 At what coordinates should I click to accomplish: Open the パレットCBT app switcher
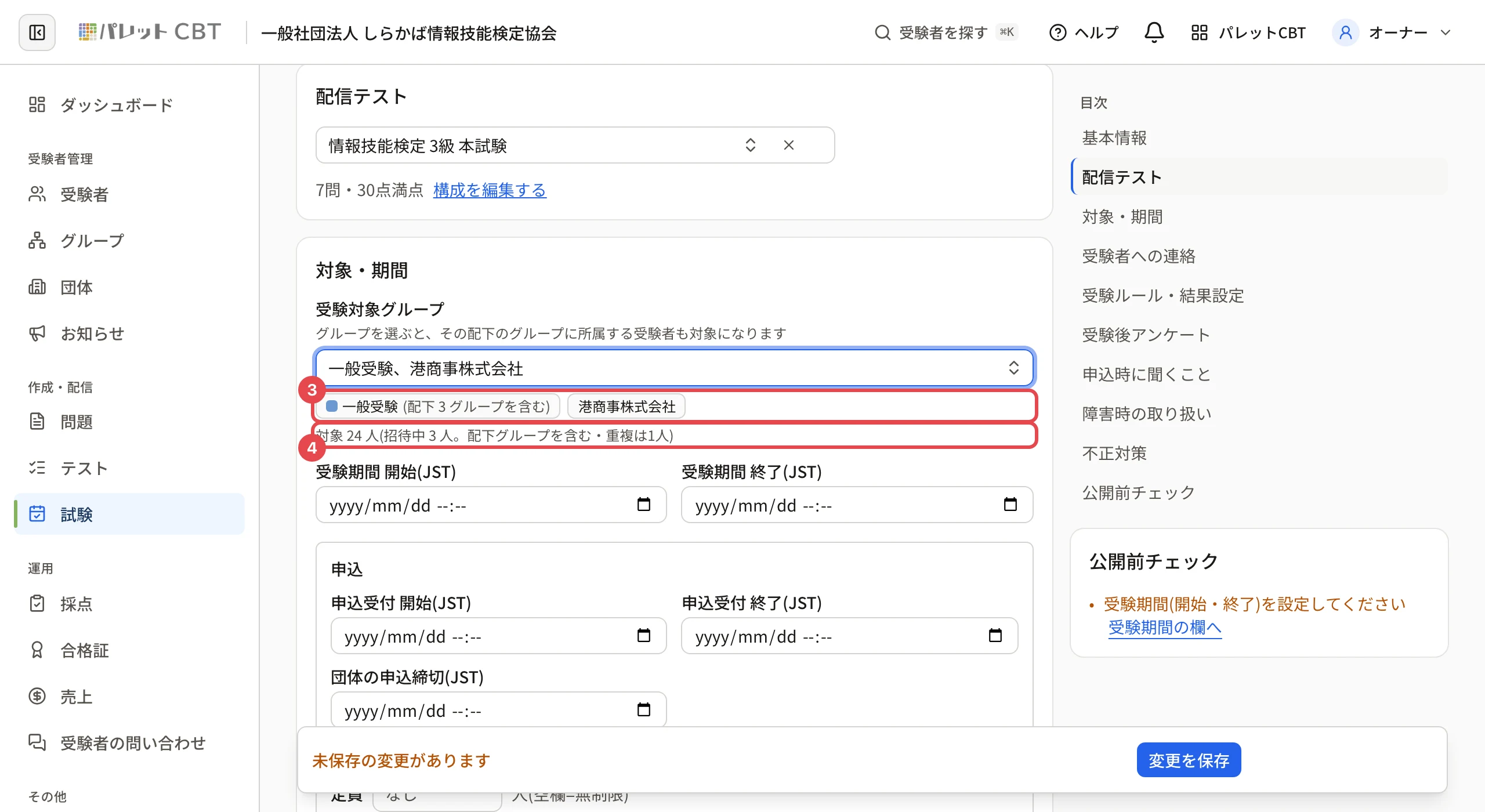pos(1248,32)
